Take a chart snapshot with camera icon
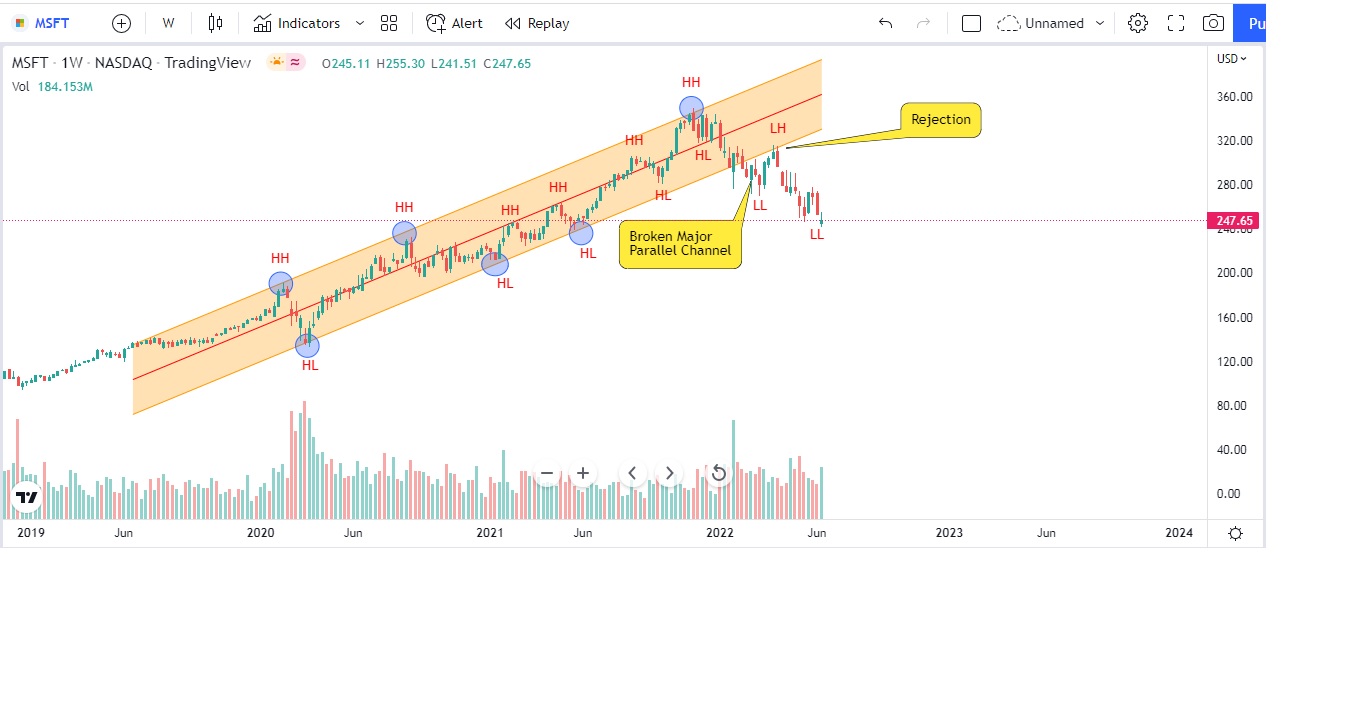The image size is (1366, 728). click(1213, 23)
